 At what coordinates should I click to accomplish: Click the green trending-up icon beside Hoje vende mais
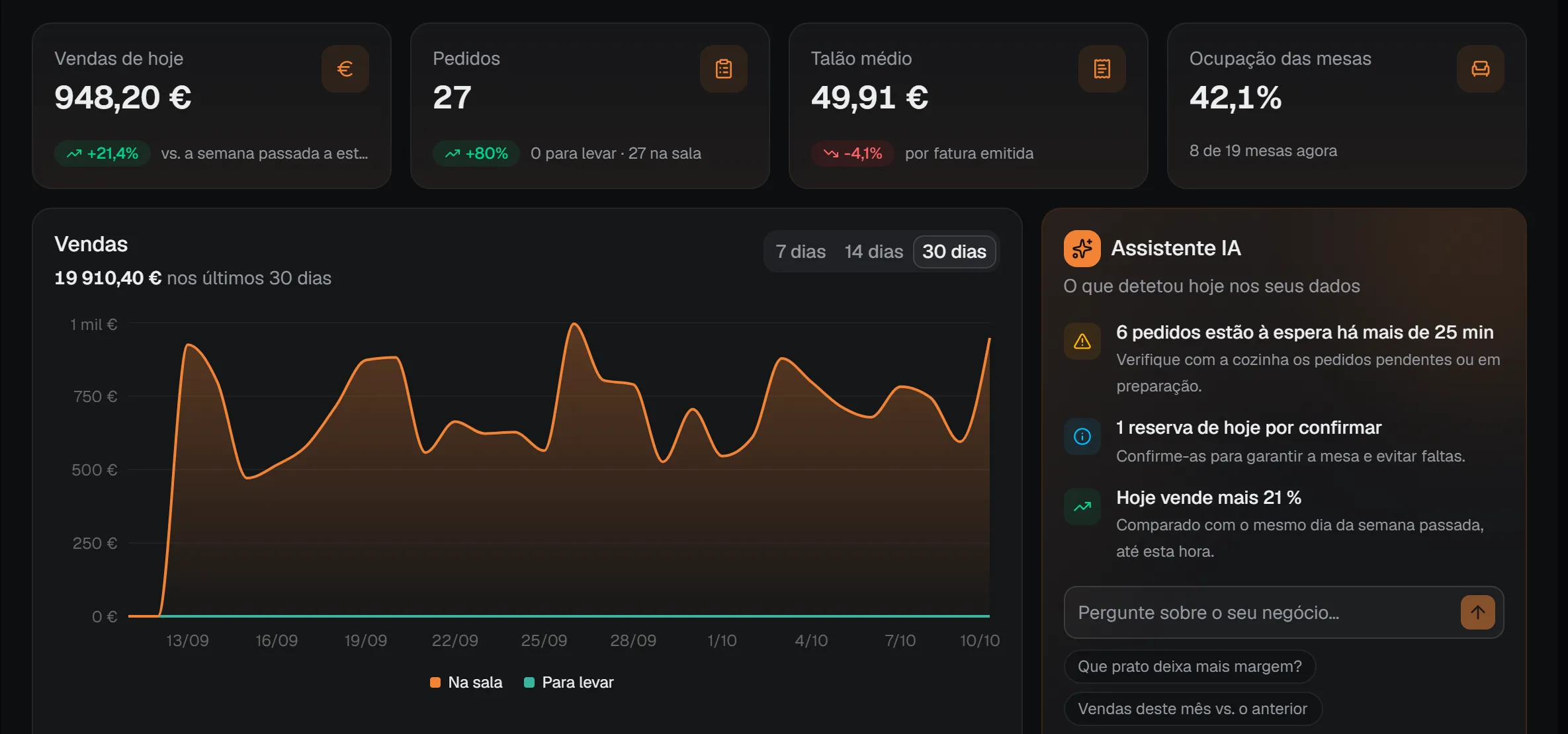point(1082,507)
